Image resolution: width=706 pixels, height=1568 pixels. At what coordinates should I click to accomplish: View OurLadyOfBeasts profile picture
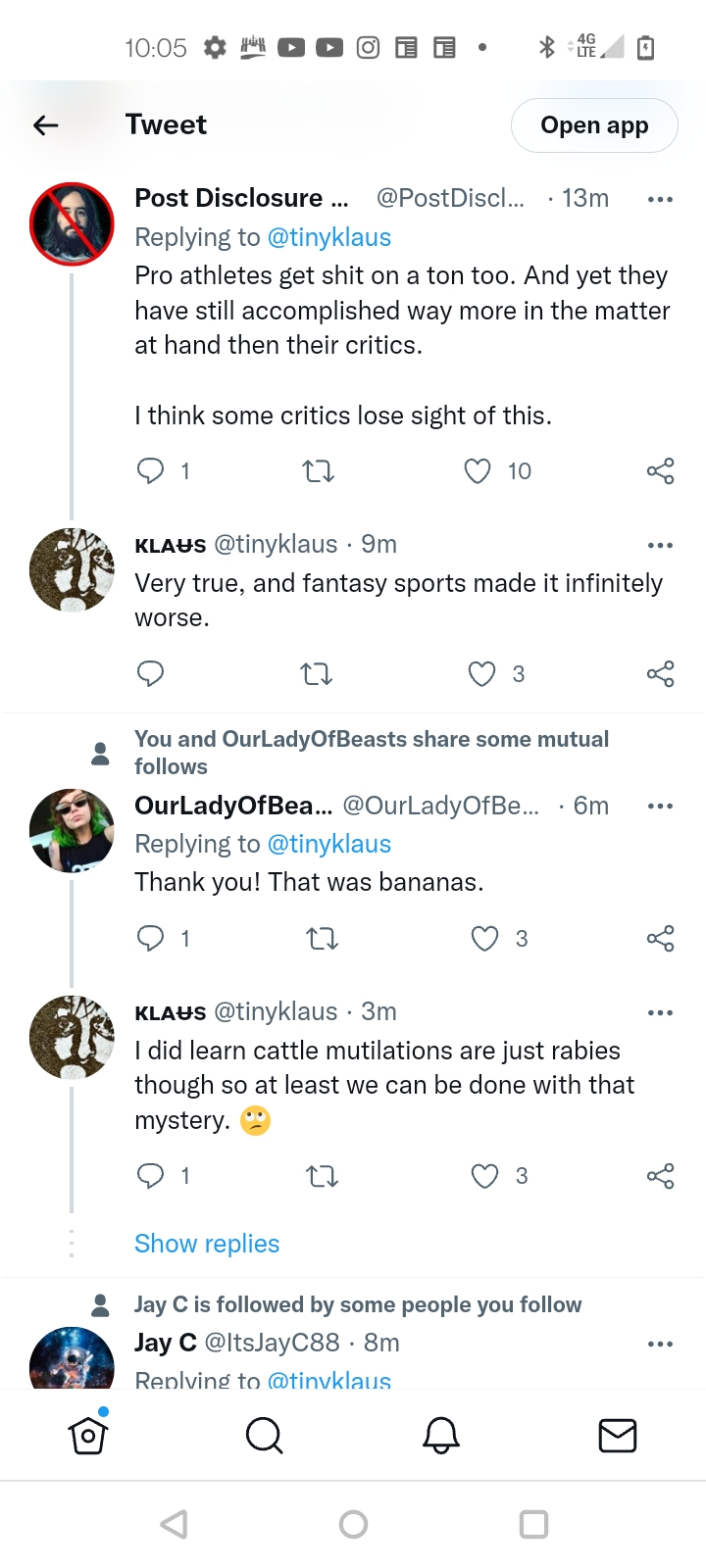(x=72, y=830)
